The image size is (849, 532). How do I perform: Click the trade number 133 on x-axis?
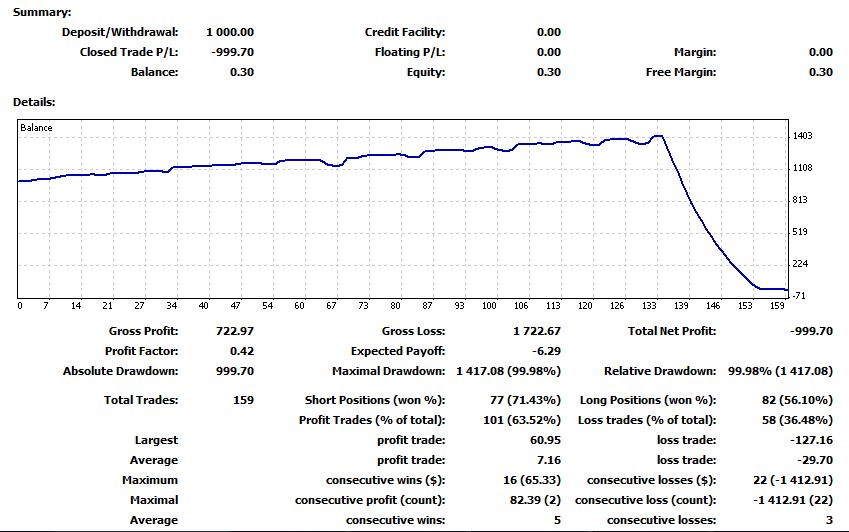649,306
